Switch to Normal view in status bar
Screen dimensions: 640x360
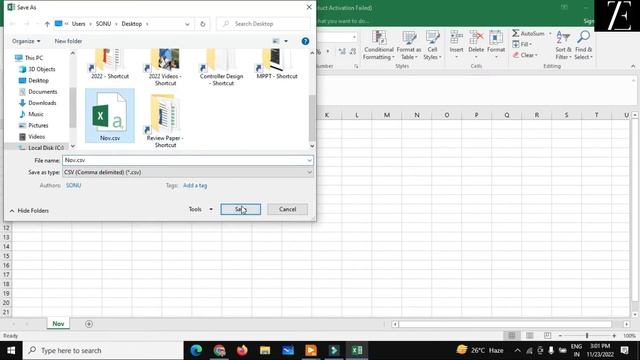(x=511, y=336)
